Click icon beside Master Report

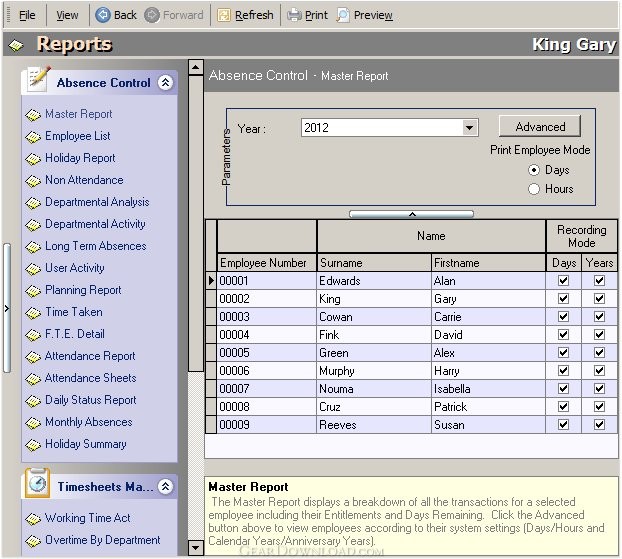coord(33,115)
